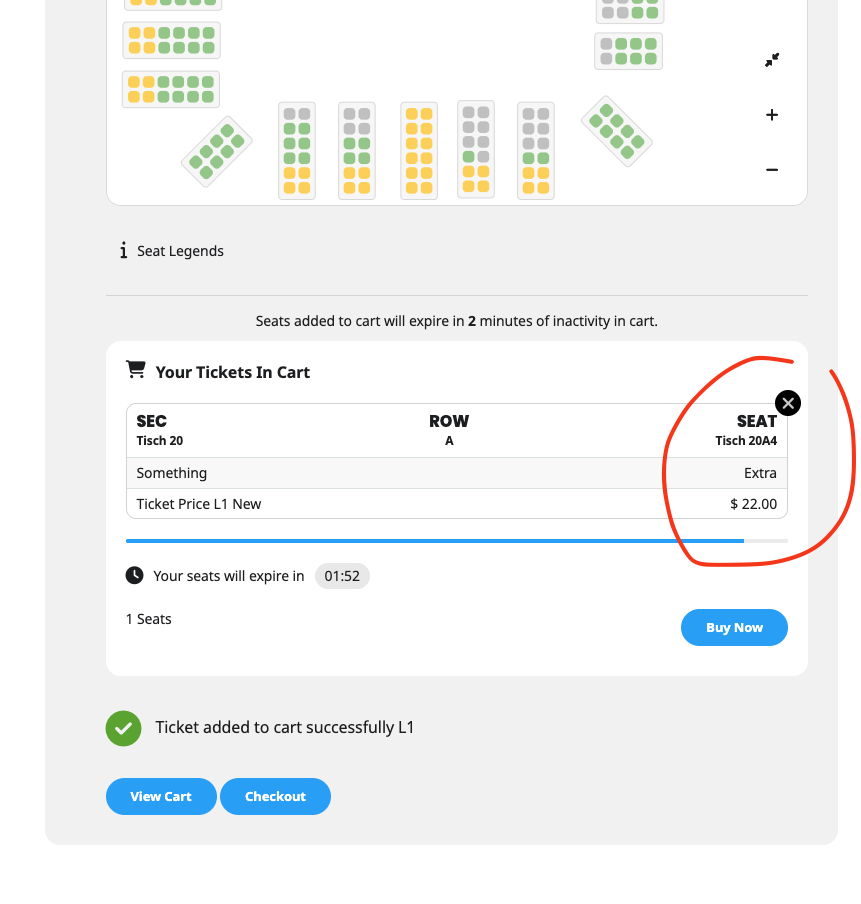Click the clock icon beside the expiry timer

[x=134, y=575]
